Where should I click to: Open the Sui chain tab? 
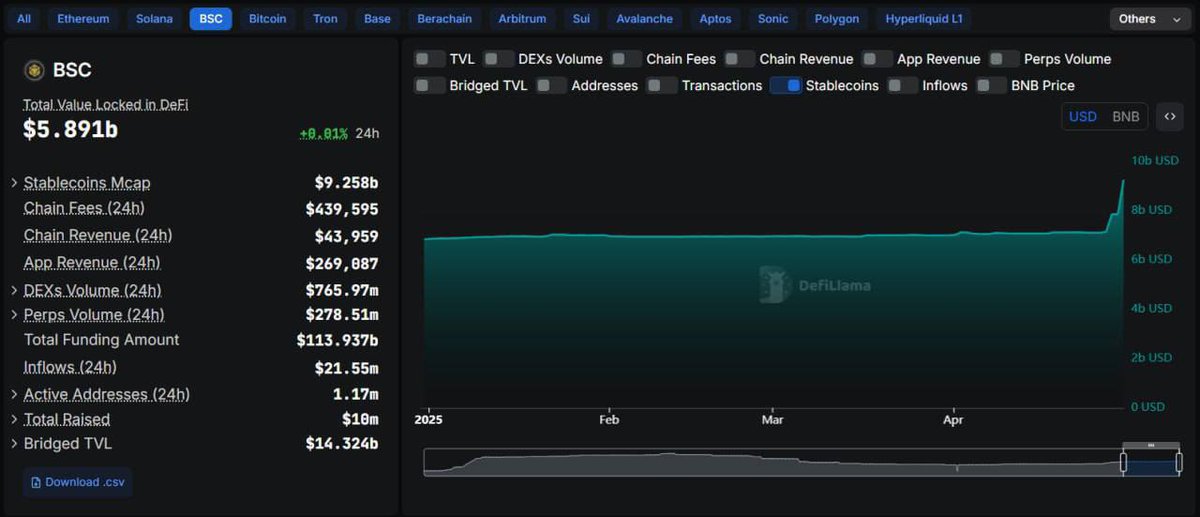point(581,19)
